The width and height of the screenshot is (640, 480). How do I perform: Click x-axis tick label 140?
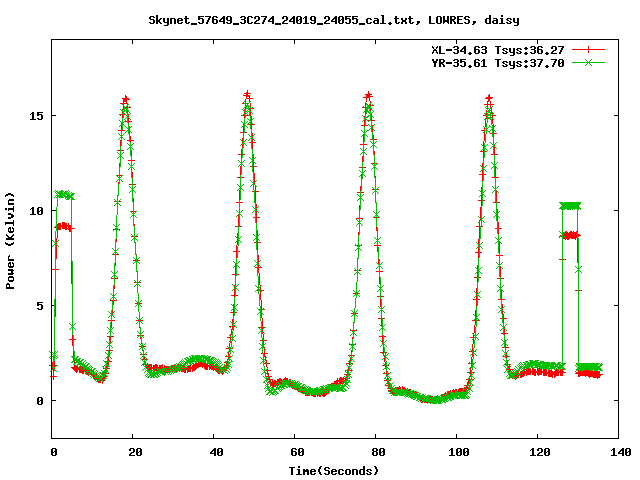point(621,452)
